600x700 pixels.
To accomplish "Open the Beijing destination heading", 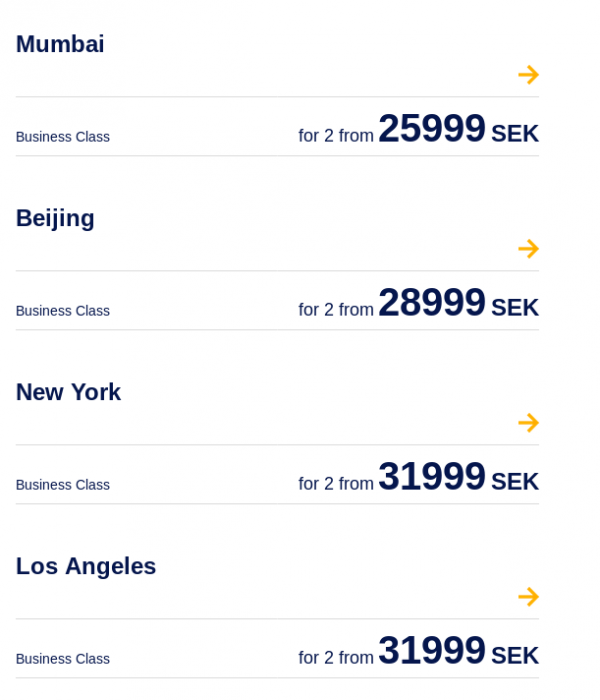I will click(55, 218).
